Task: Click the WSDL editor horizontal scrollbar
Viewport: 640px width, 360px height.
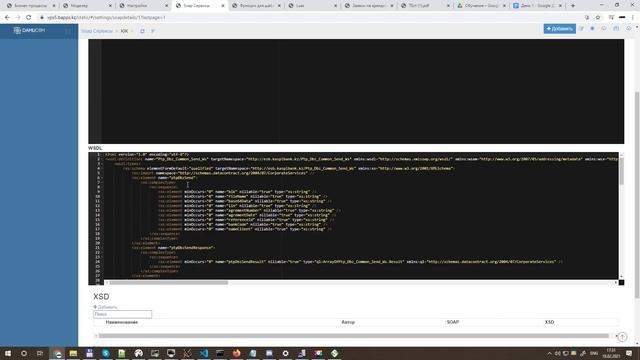Action: (x=169, y=282)
